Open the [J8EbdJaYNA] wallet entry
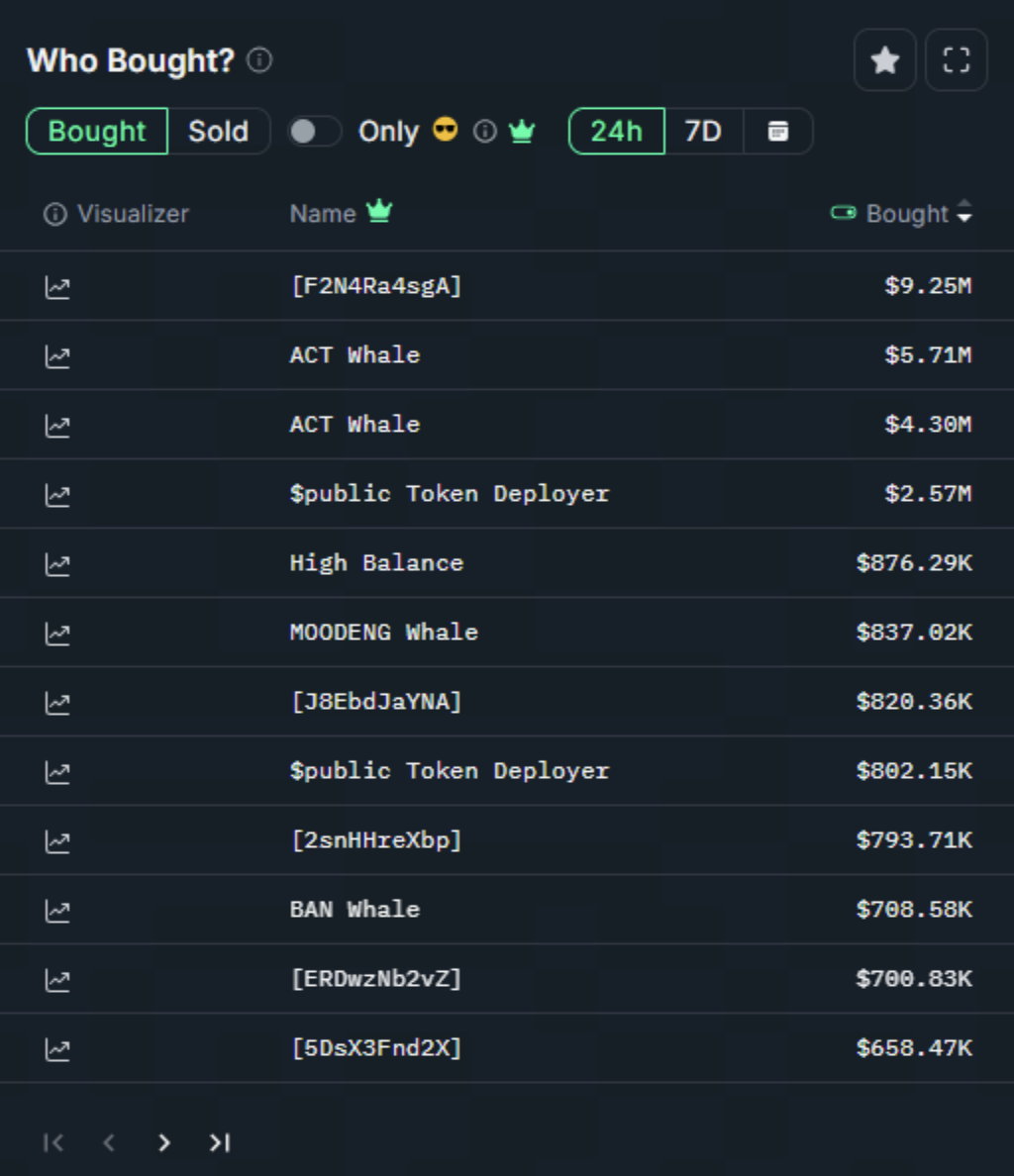This screenshot has height=1176, width=1014. 376,702
